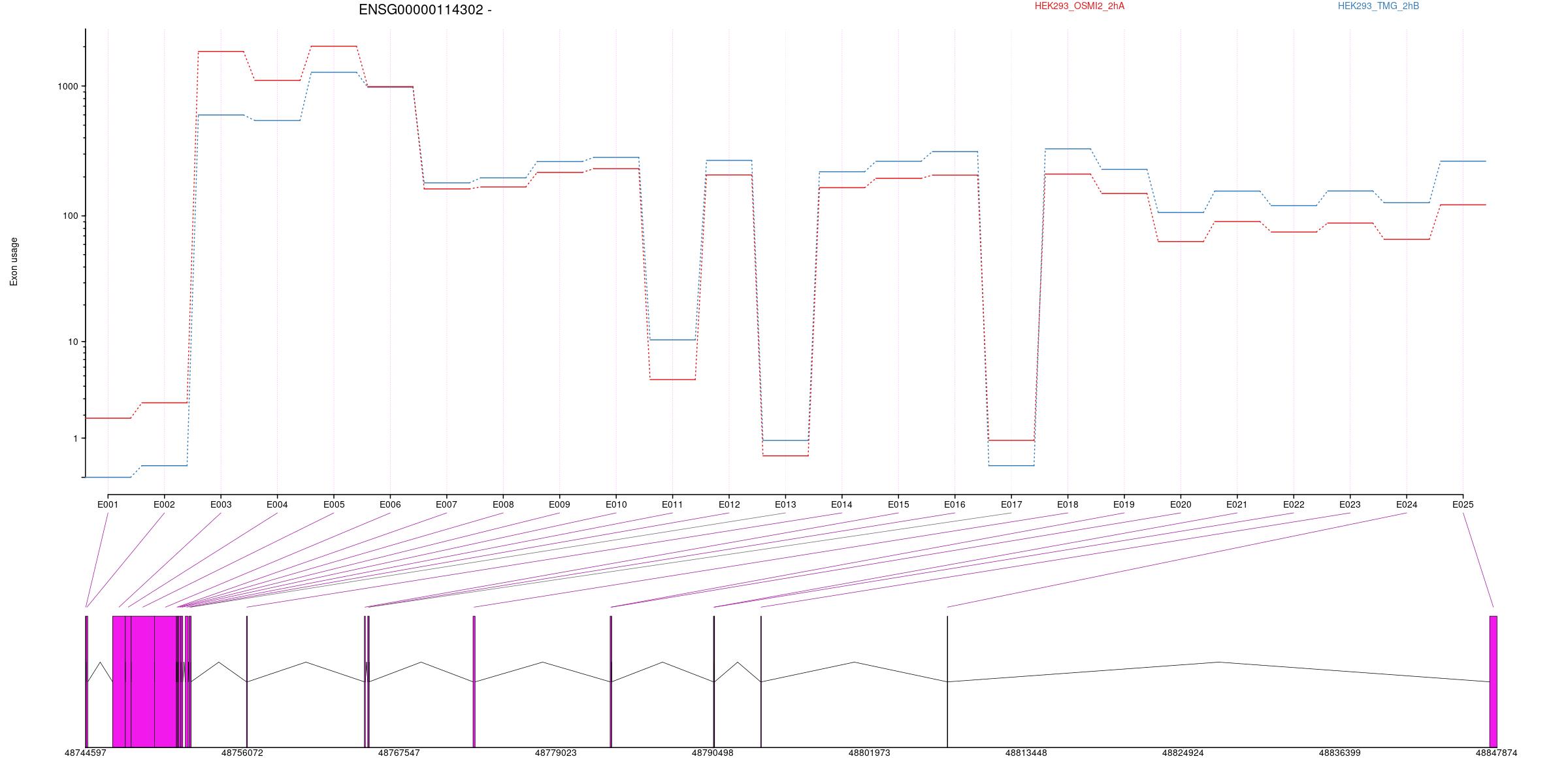
Task: Click the E021 exon label
Action: click(1237, 504)
